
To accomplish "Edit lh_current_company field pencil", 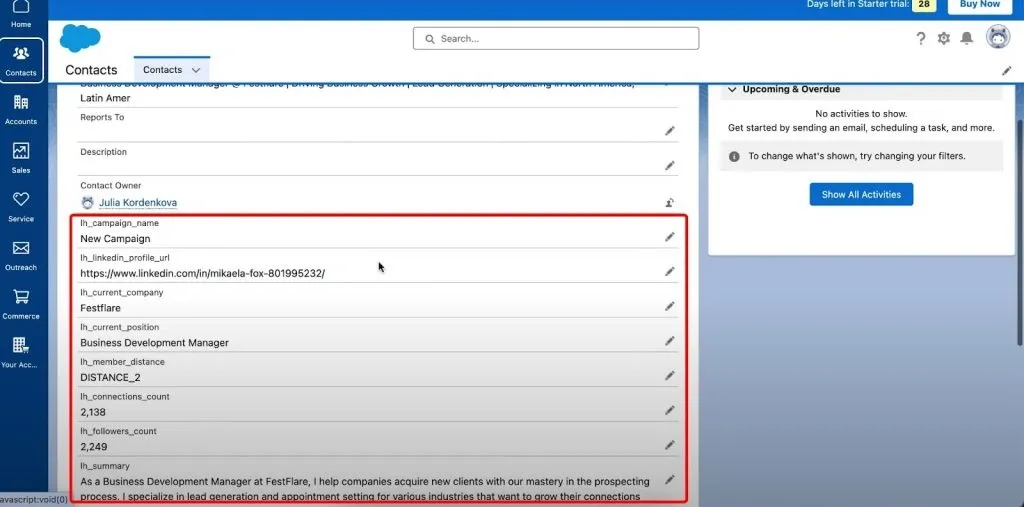I will tap(669, 306).
